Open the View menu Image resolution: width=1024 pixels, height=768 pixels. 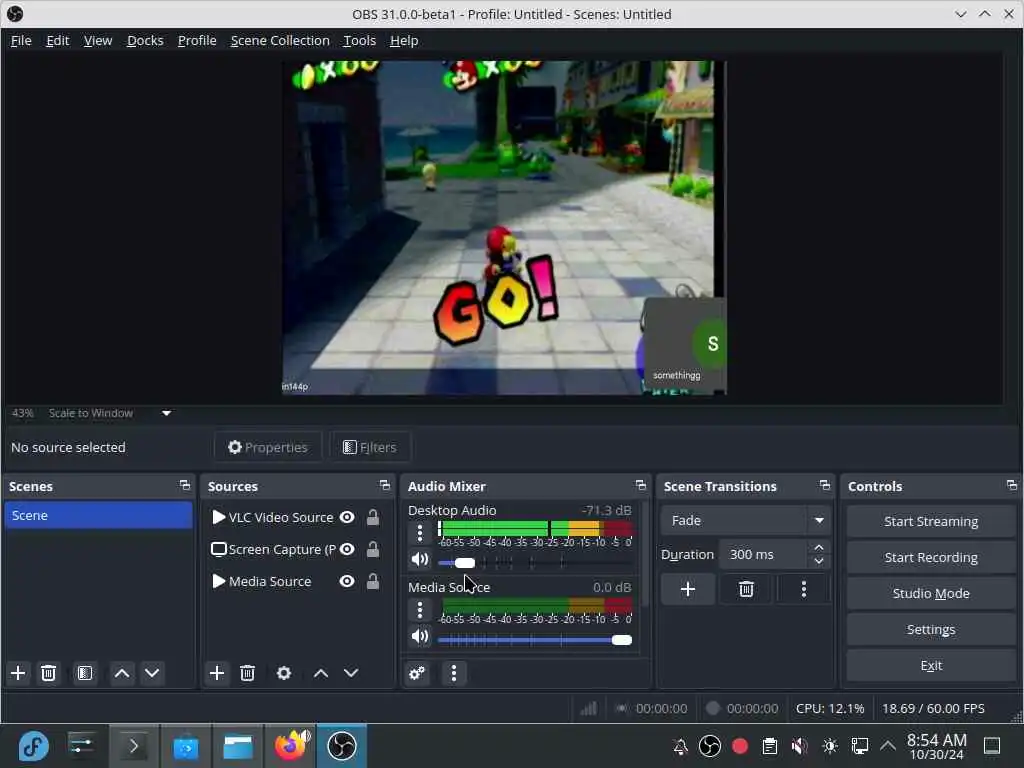(x=98, y=40)
